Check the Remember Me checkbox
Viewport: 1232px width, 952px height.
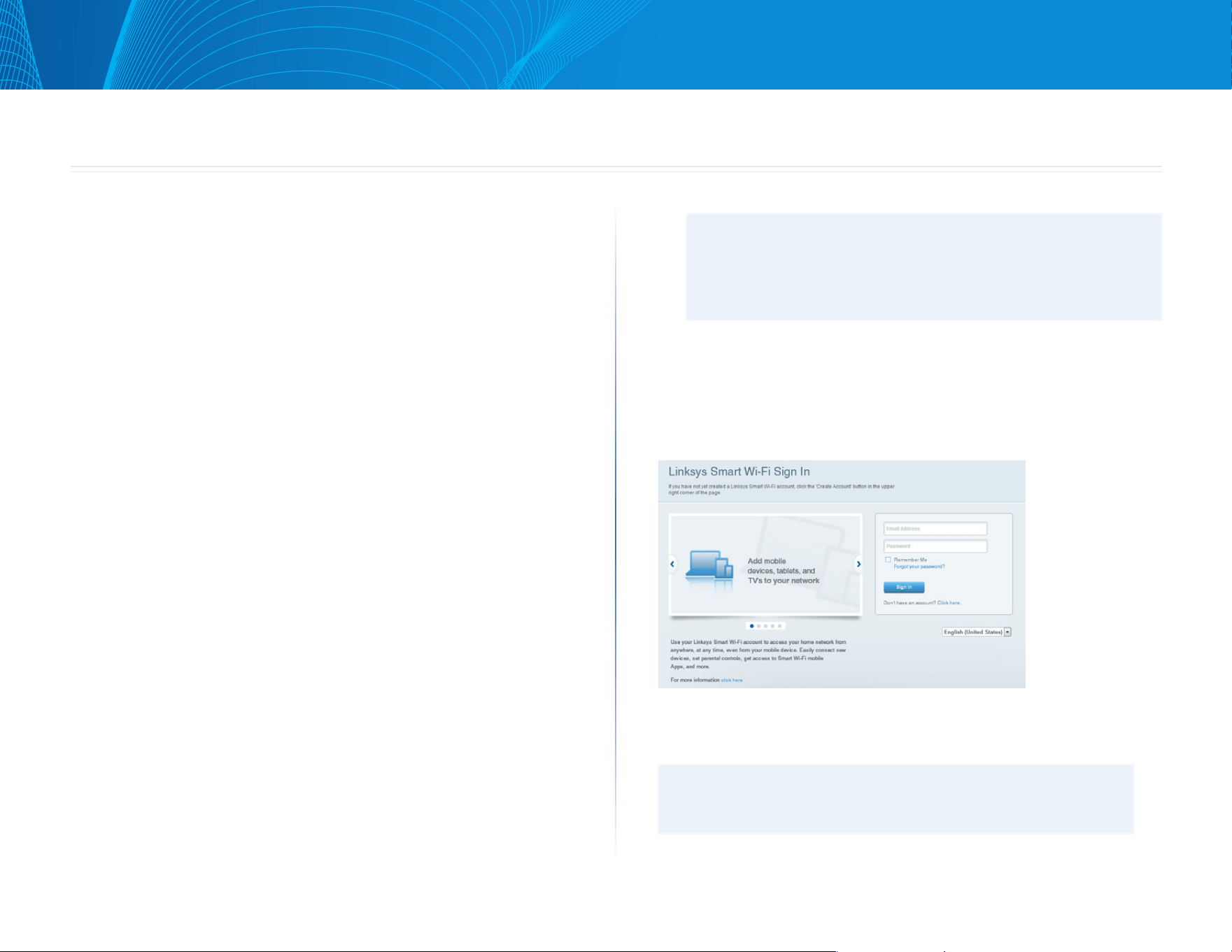tap(888, 560)
